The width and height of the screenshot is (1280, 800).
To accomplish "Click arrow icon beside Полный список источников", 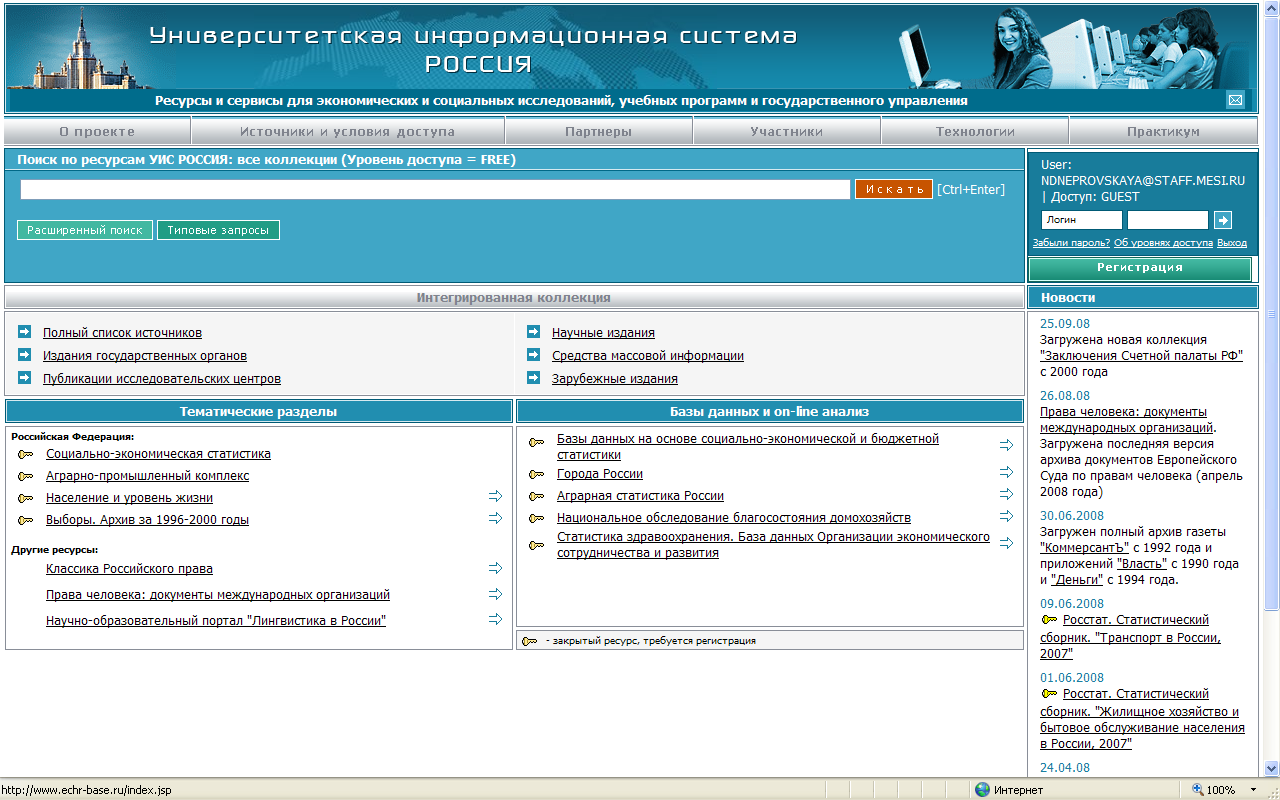I will click(x=24, y=332).
